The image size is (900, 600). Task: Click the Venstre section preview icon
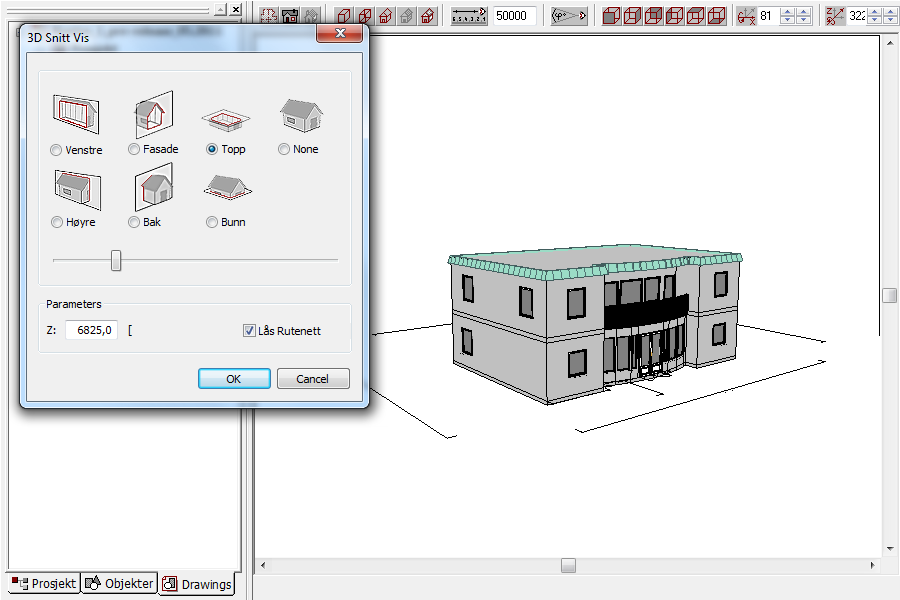(76, 113)
